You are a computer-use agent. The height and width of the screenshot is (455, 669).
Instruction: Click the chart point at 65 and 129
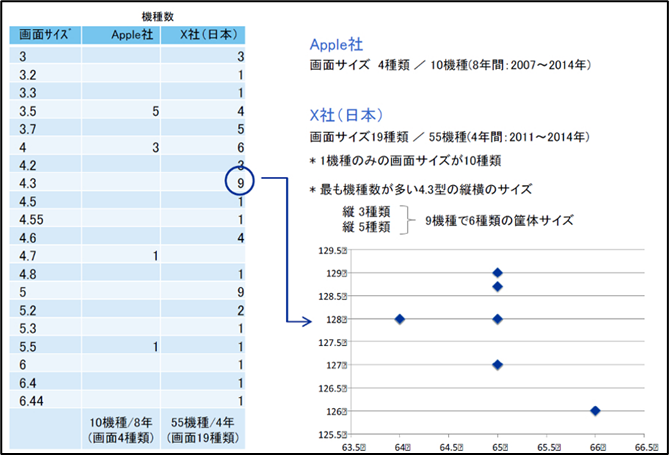[x=497, y=273]
